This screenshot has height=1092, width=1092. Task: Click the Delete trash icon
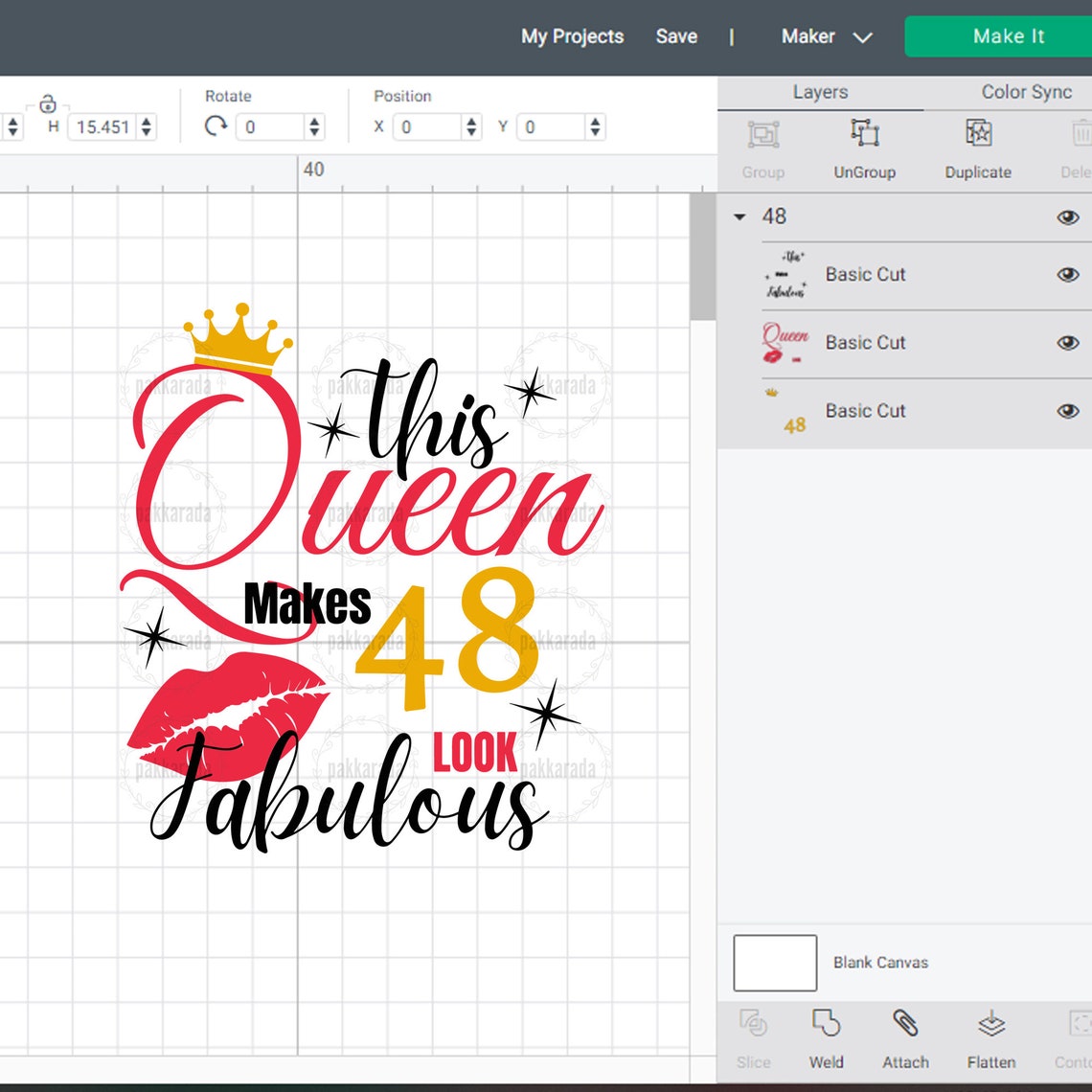pos(1081,136)
